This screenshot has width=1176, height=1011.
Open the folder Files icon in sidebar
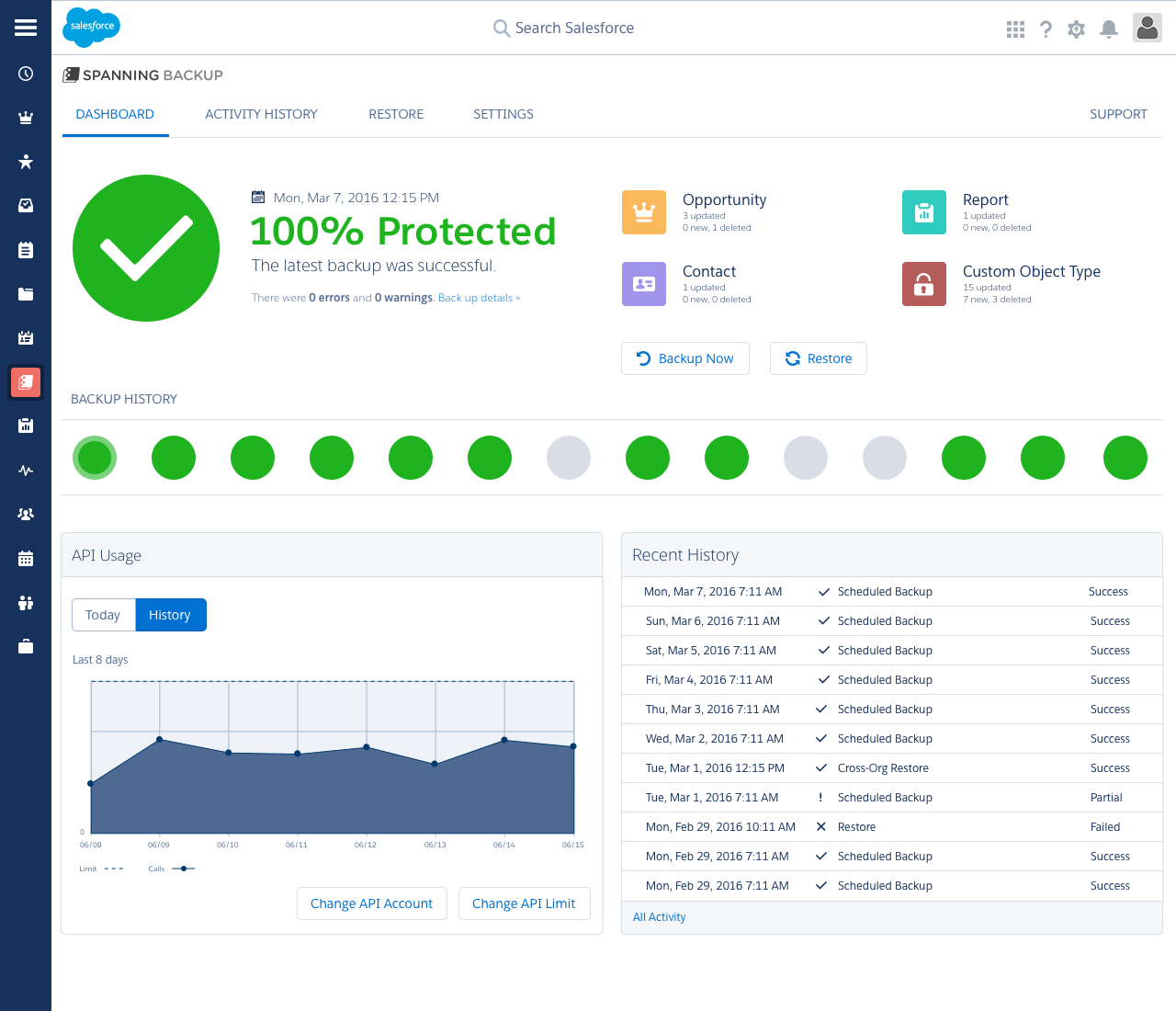pyautogui.click(x=26, y=294)
